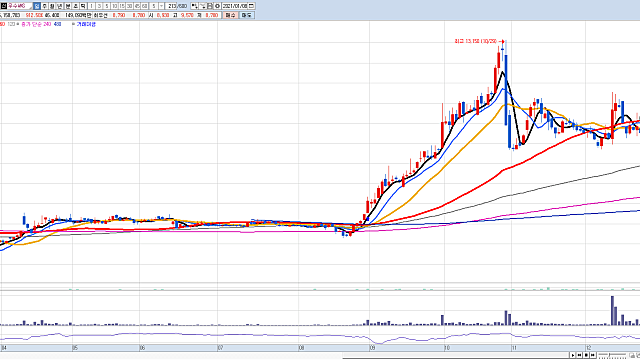Open the calendar date picker icon
The image size is (640, 360).
[x=251, y=6]
